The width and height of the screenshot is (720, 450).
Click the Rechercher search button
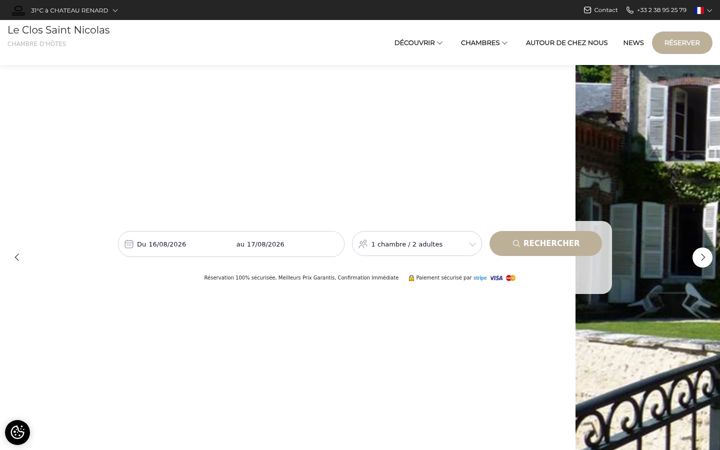[x=546, y=243]
